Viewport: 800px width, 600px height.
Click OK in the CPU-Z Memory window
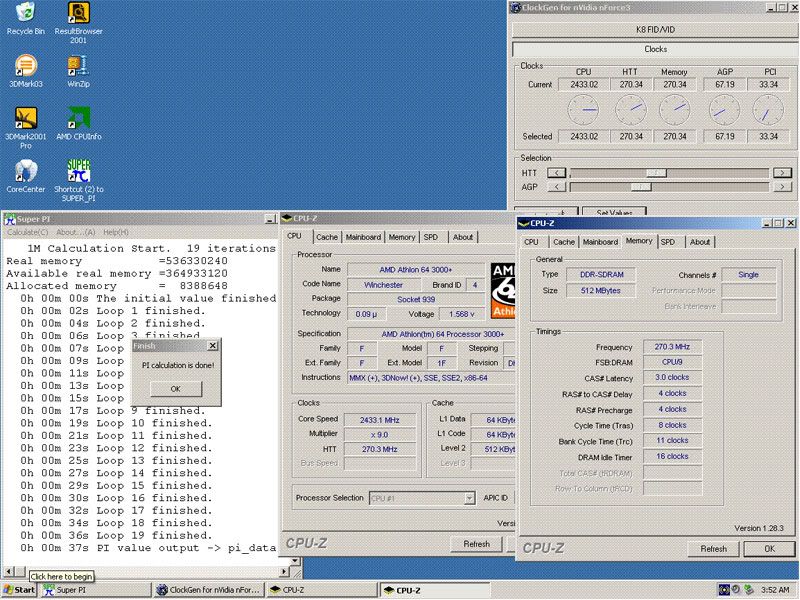point(769,549)
